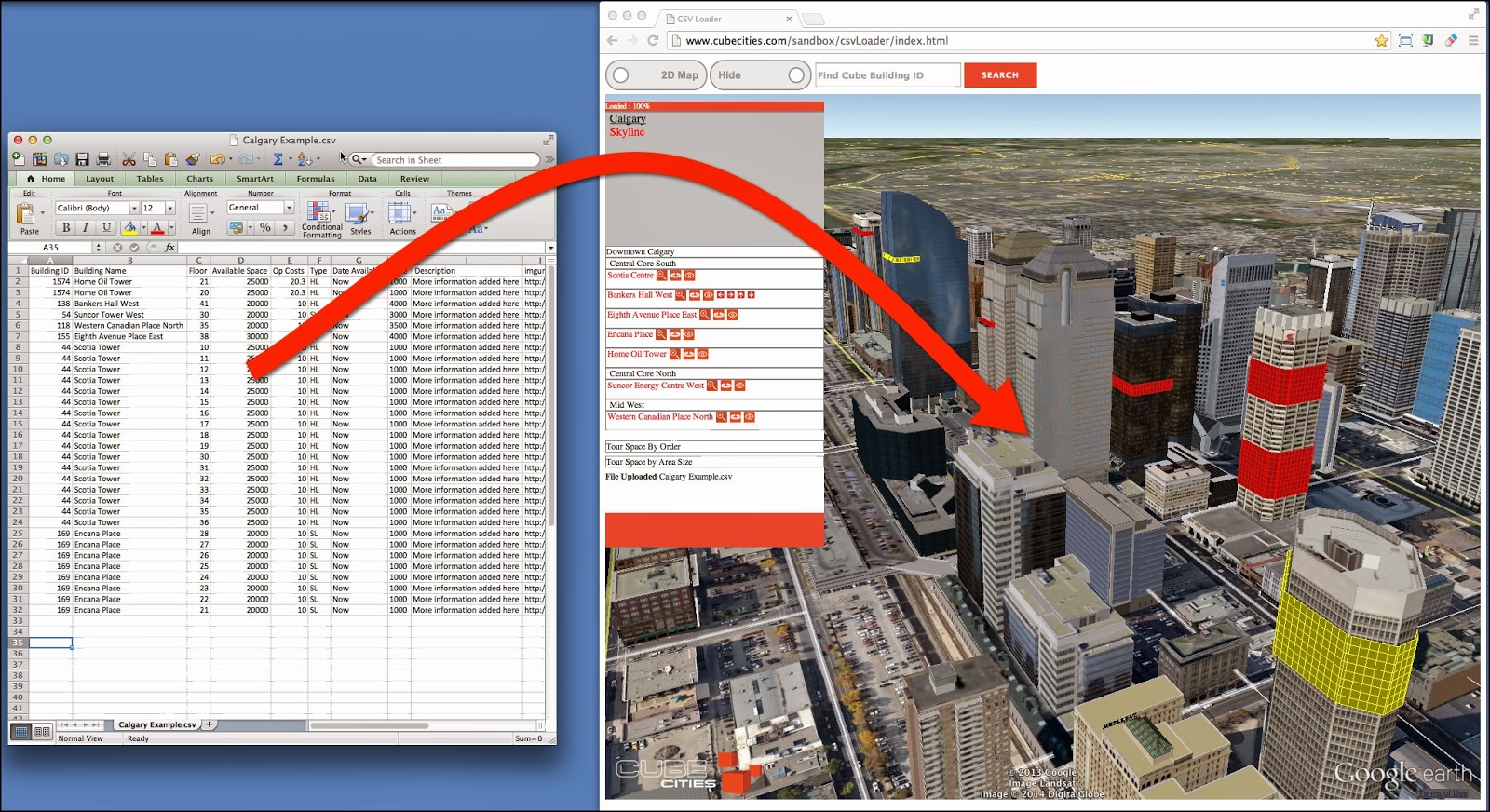
Task: Click the Format Painter brush icon
Action: [192, 159]
